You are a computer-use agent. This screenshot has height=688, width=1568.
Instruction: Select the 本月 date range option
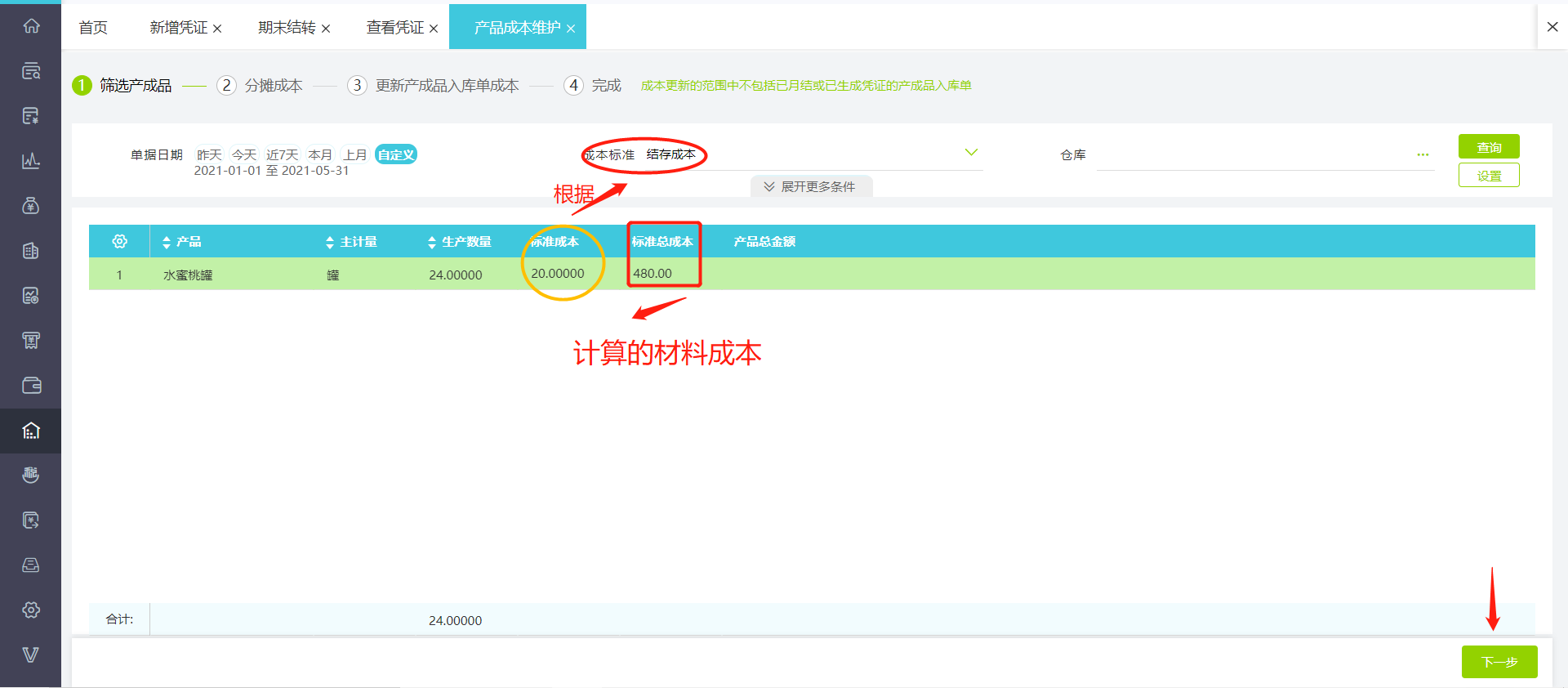coord(320,154)
